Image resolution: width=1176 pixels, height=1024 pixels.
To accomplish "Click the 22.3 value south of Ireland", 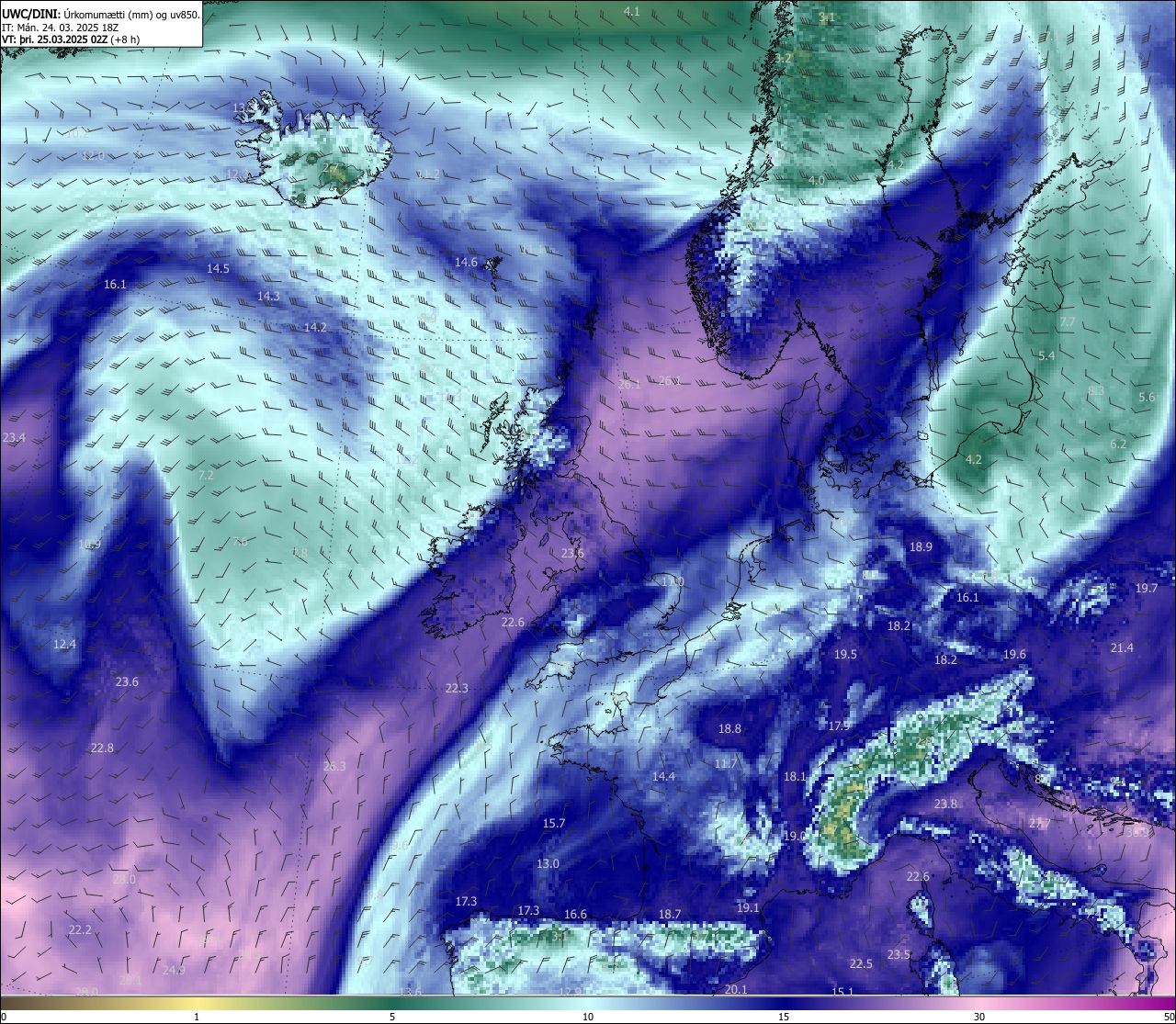I will (x=457, y=689).
